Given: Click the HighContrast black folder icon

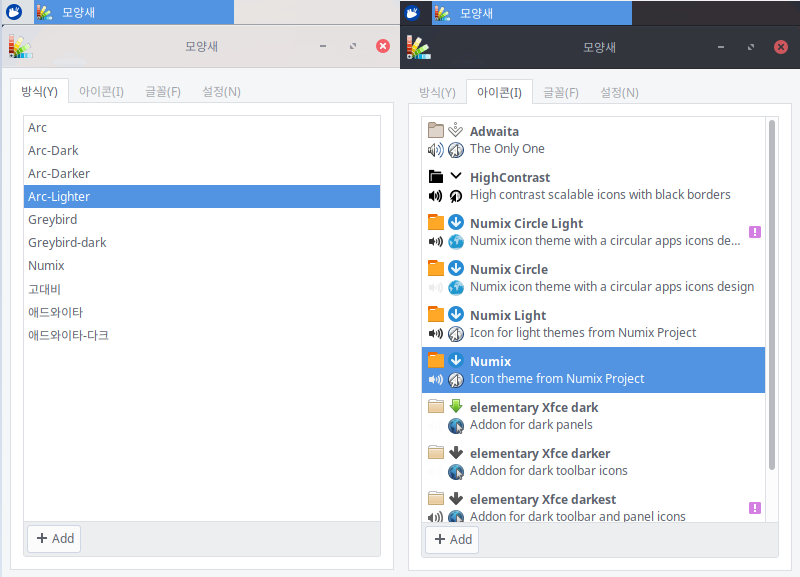Looking at the screenshot, I should point(436,177).
